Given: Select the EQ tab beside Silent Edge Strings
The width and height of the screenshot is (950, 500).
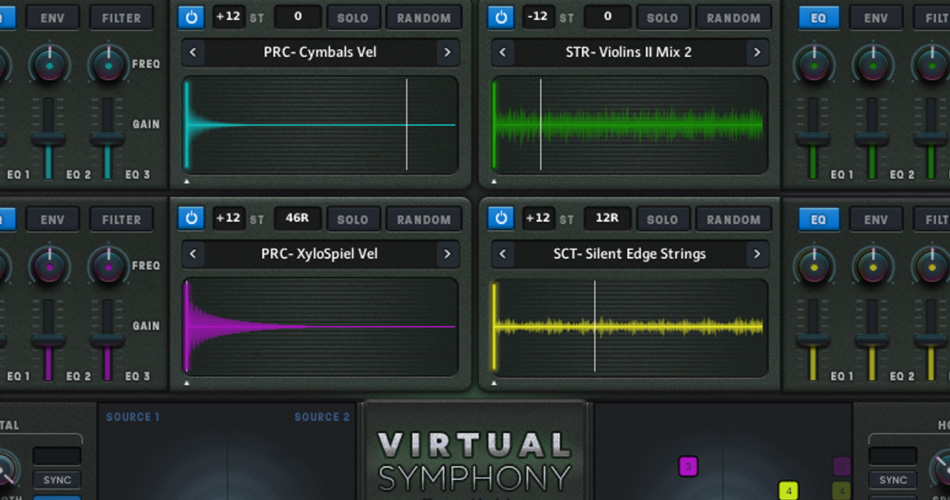Looking at the screenshot, I should pyautogui.click(x=819, y=219).
